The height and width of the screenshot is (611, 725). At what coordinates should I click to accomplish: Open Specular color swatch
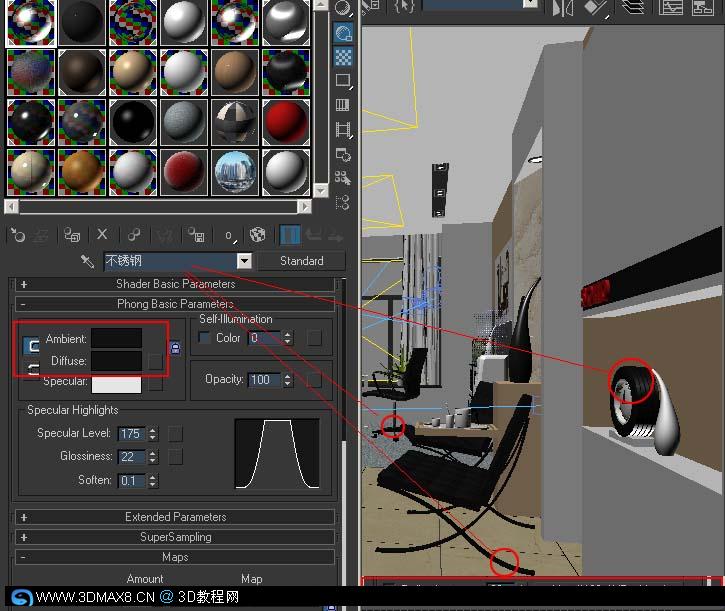pyautogui.click(x=117, y=384)
